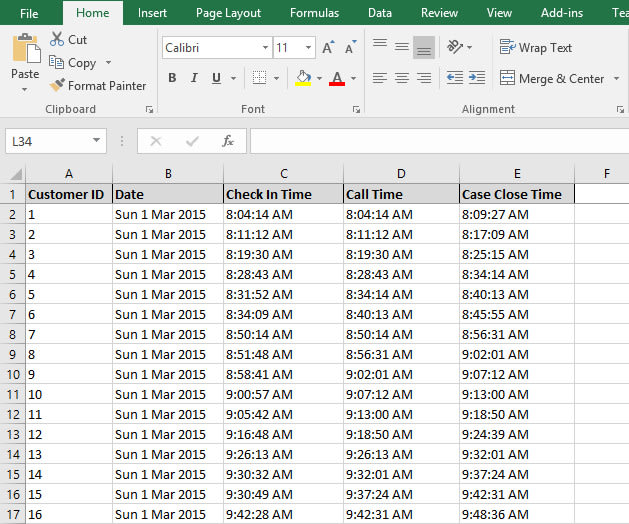Click Merge & Center button

[x=552, y=78]
